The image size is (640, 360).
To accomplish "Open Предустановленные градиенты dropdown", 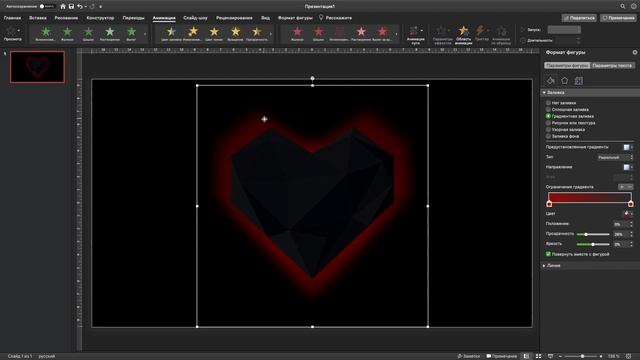I will click(x=628, y=147).
